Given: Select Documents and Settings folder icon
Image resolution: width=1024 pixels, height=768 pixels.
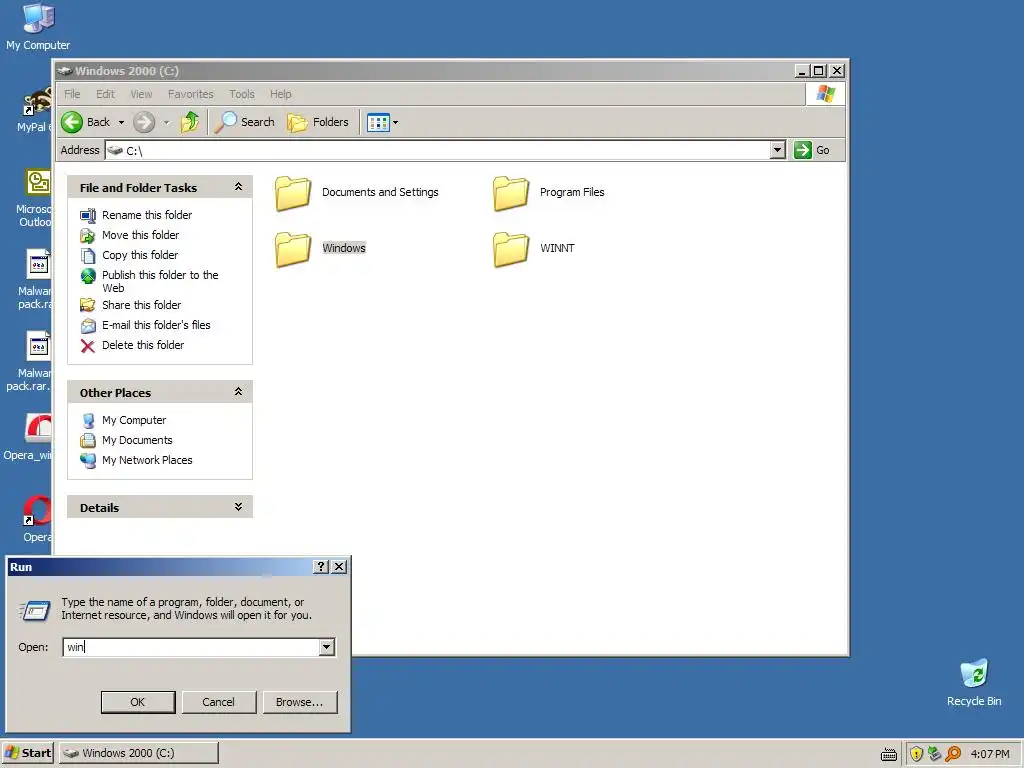Looking at the screenshot, I should tap(293, 193).
